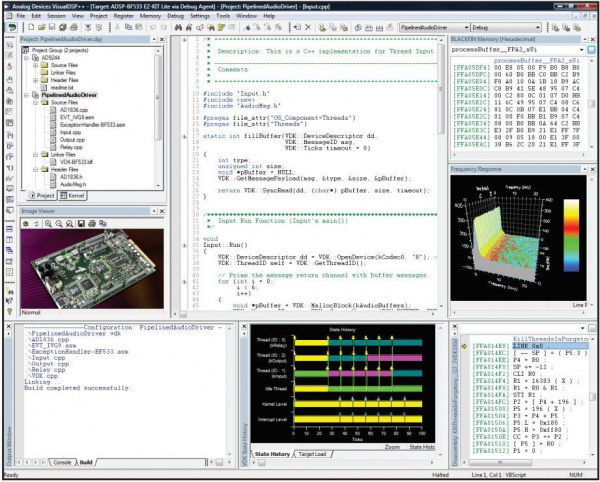Click the yellow Kernel Level bar in State History

pyautogui.click(x=358, y=404)
